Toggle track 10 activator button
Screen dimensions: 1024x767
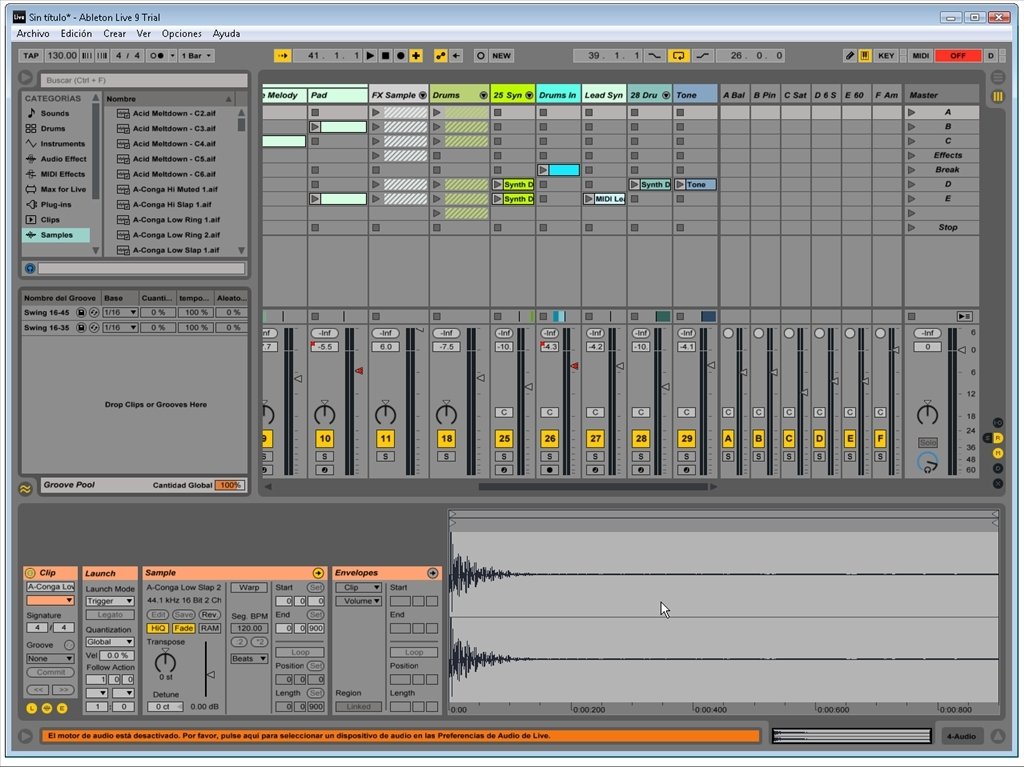click(x=325, y=438)
